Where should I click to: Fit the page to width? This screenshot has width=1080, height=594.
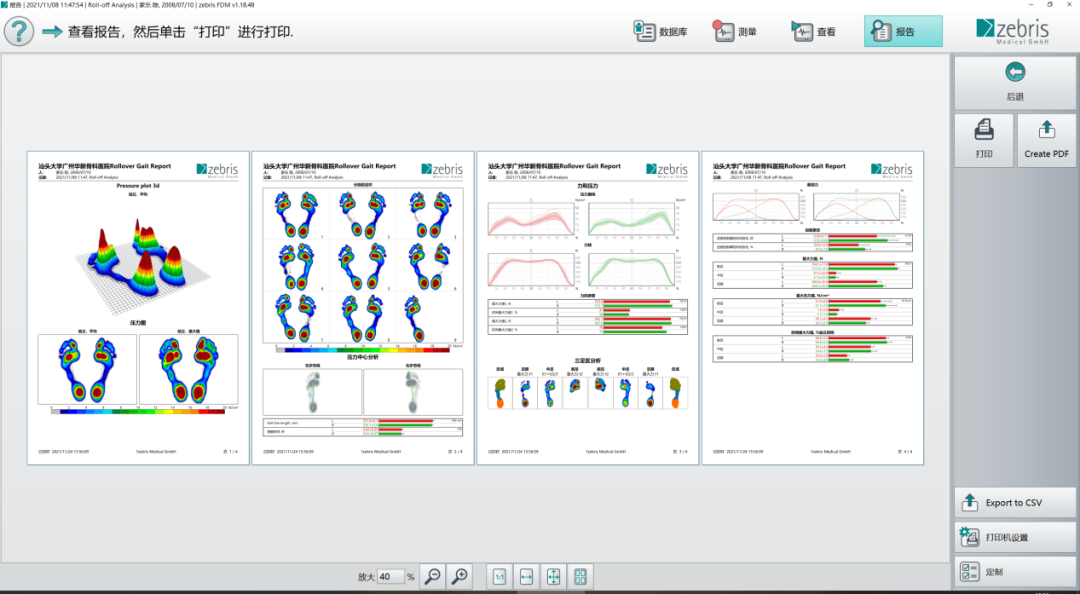coord(526,577)
